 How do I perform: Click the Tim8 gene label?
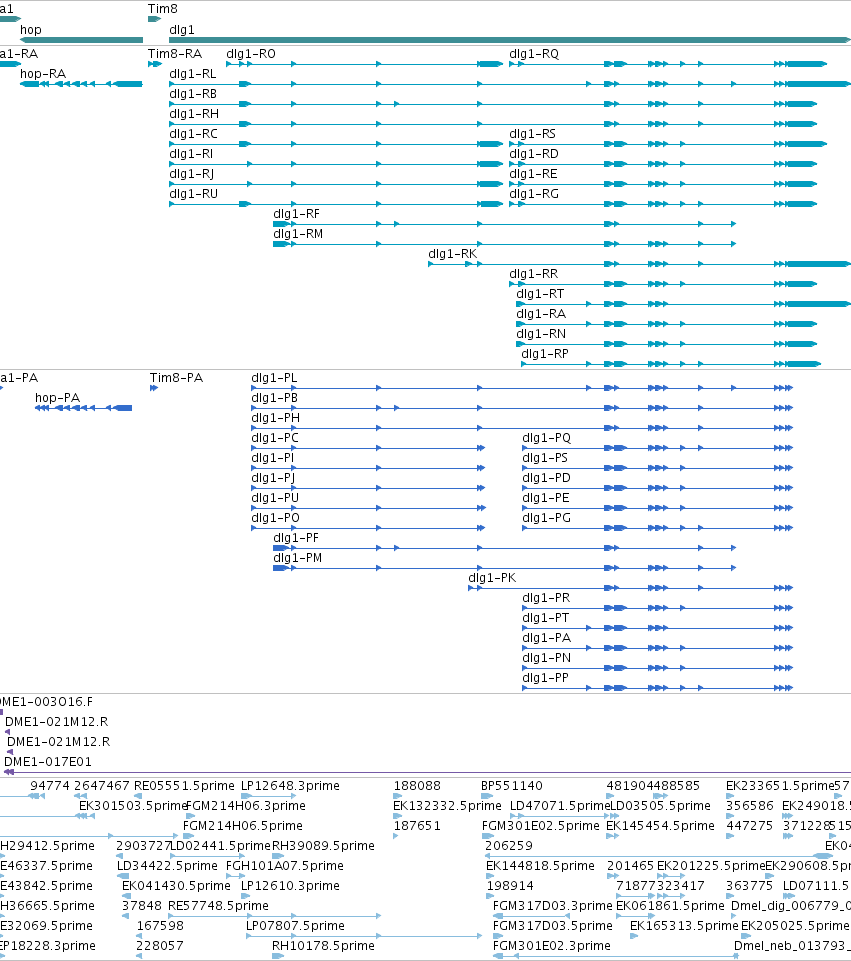click(162, 9)
